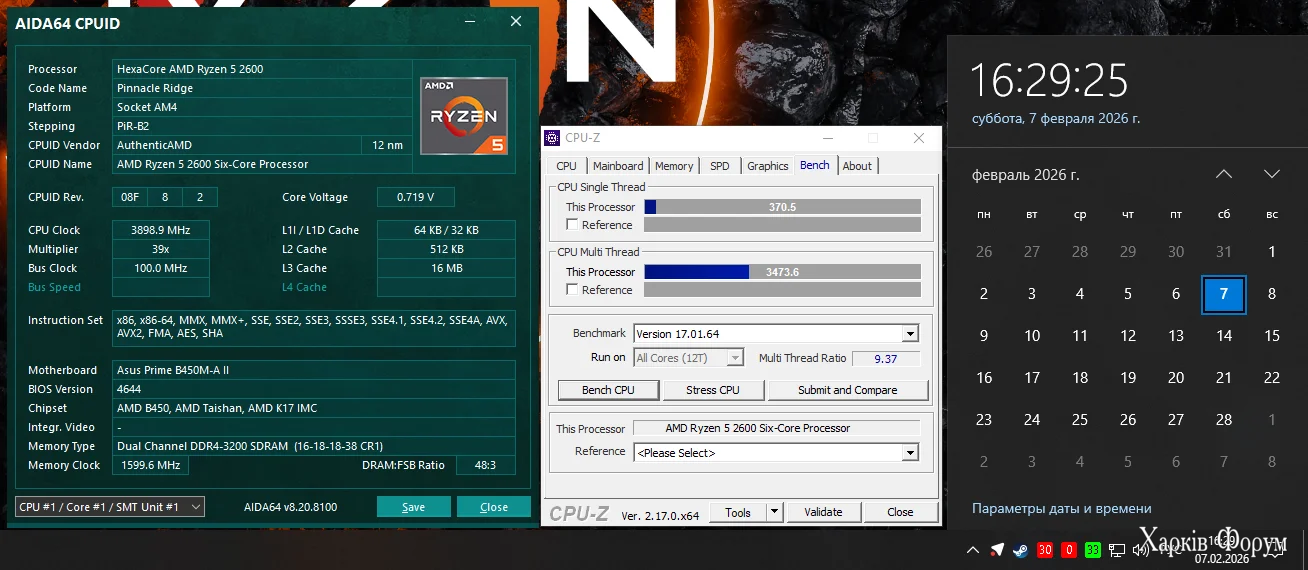The image size is (1308, 570).
Task: Enable Single Thread Reference checkbox
Action: point(572,225)
